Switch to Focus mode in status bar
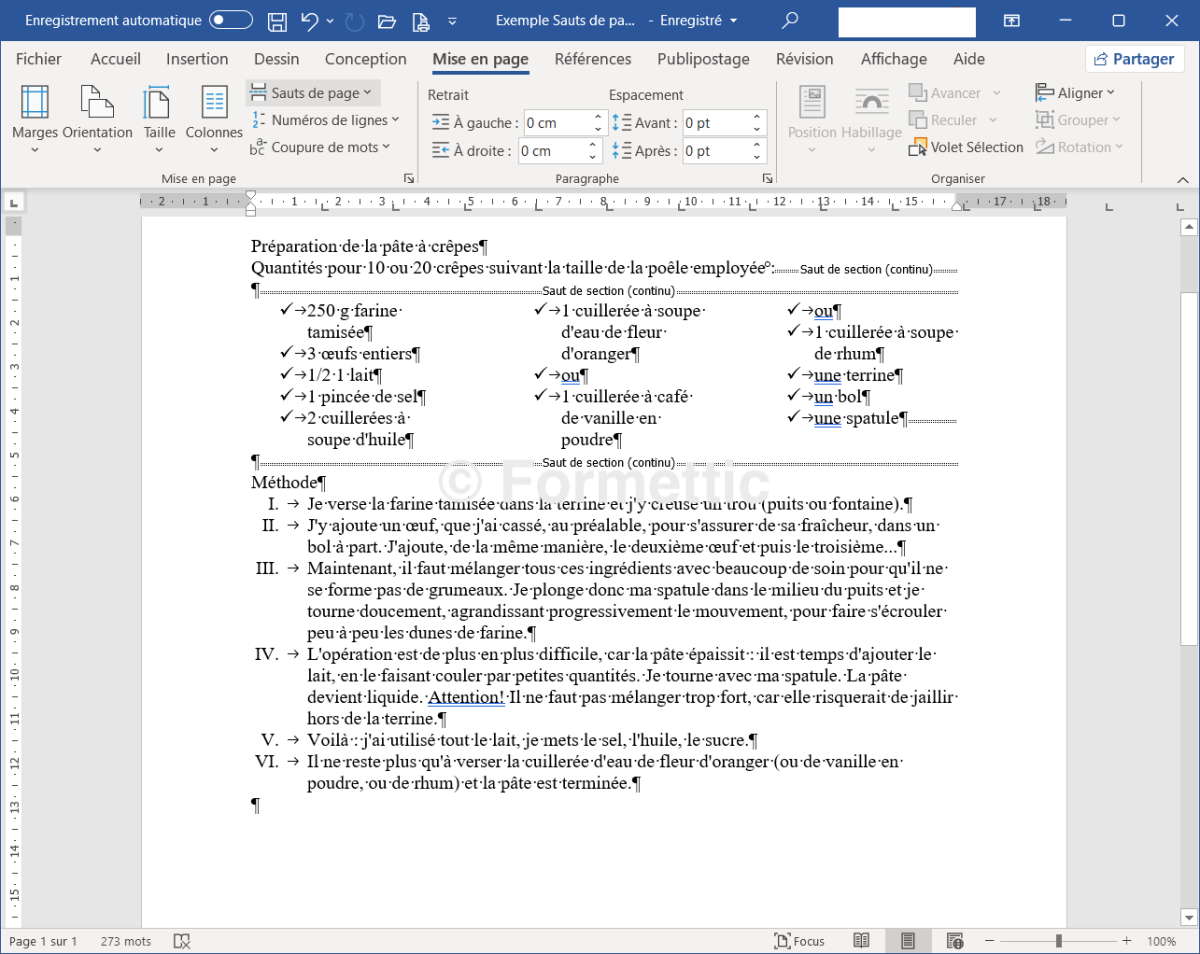The image size is (1200, 954). 800,941
